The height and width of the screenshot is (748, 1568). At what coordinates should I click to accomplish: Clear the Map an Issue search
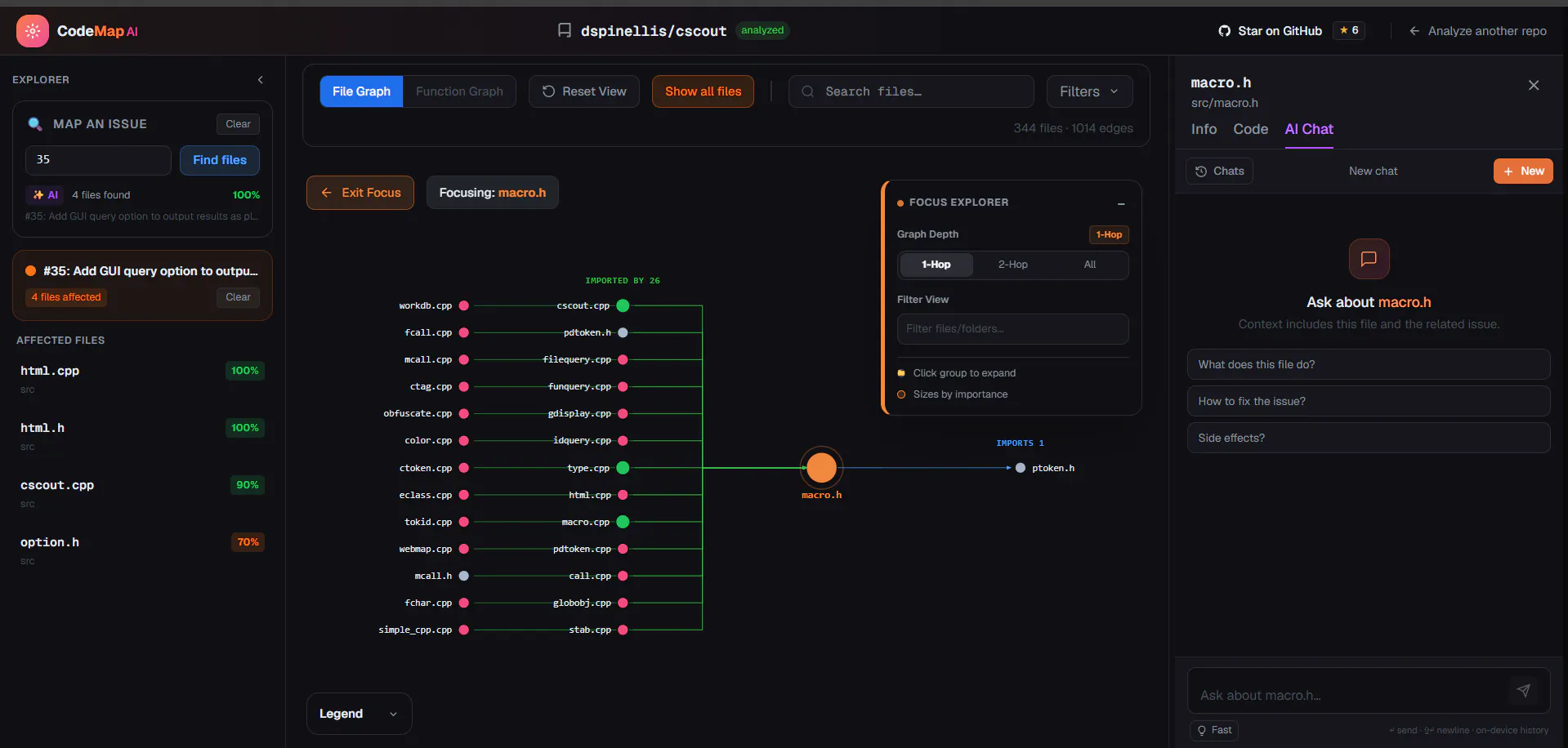(238, 124)
